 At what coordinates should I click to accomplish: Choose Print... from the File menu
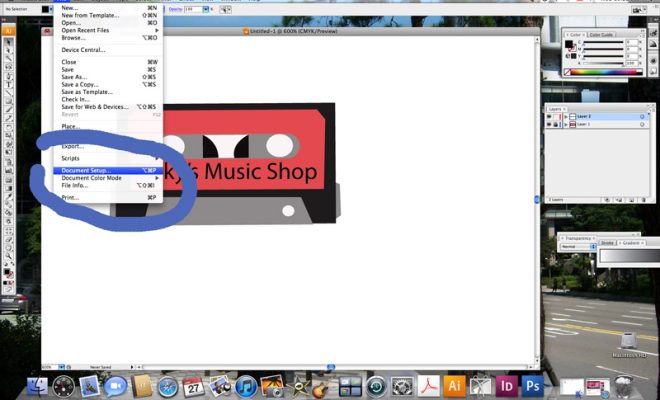[108, 197]
